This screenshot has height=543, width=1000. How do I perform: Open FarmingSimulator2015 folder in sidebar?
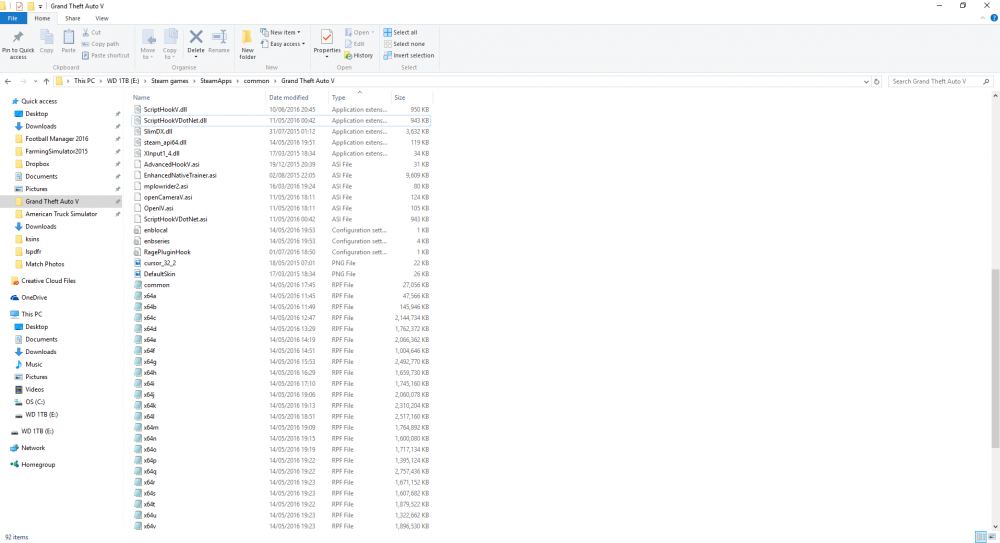click(x=56, y=151)
